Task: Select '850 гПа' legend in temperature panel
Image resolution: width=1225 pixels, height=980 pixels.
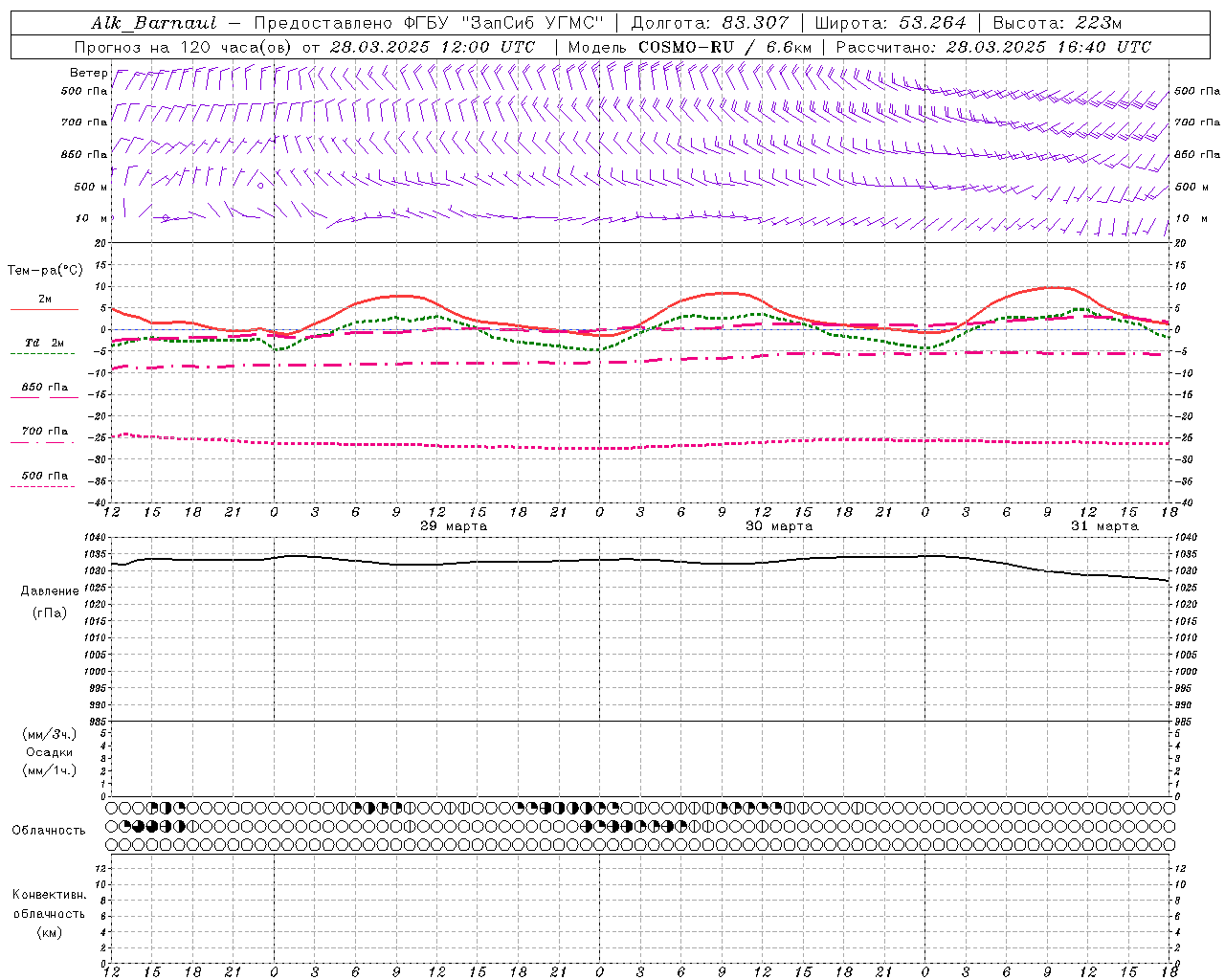Action: pyautogui.click(x=45, y=388)
